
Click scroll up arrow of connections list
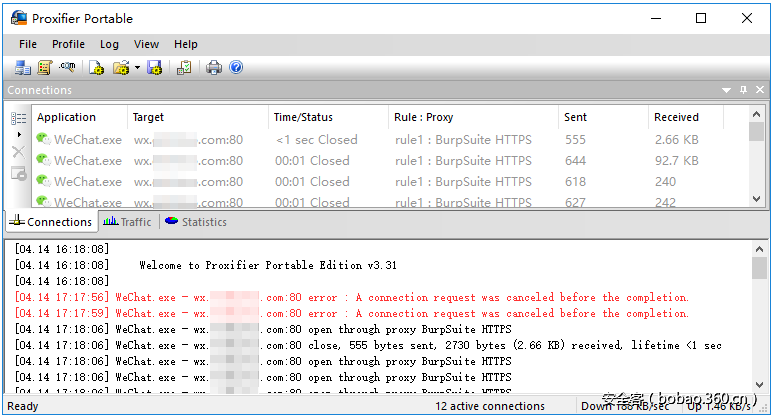click(757, 114)
